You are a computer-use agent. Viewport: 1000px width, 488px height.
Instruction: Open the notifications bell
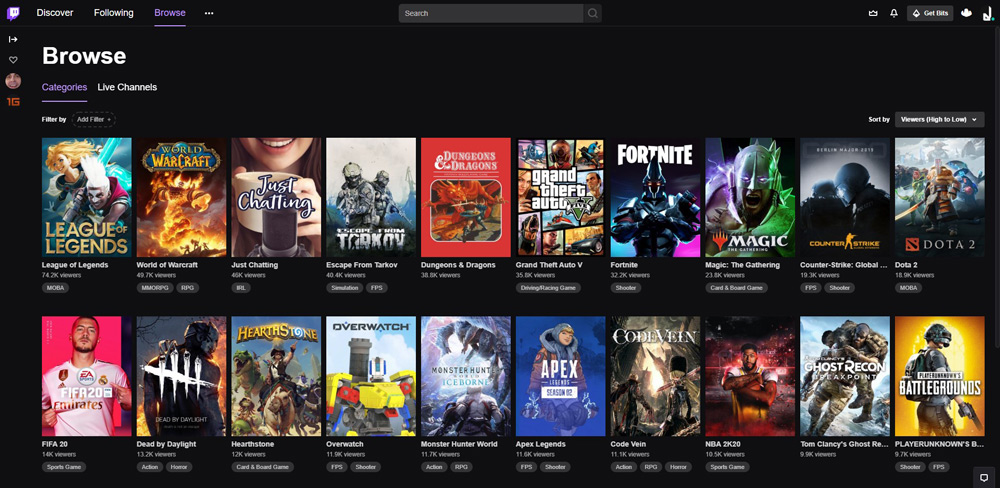(x=893, y=13)
